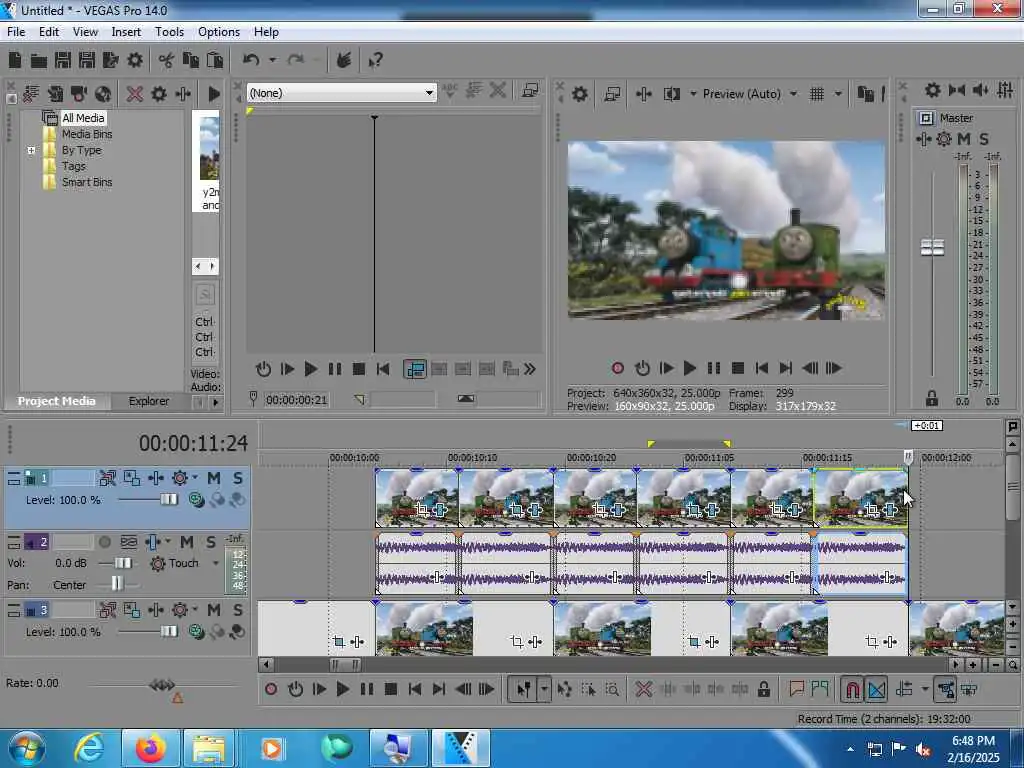Screen dimensions: 1024x768
Task: Remove selected media with red X in Project Media
Action: pos(135,94)
